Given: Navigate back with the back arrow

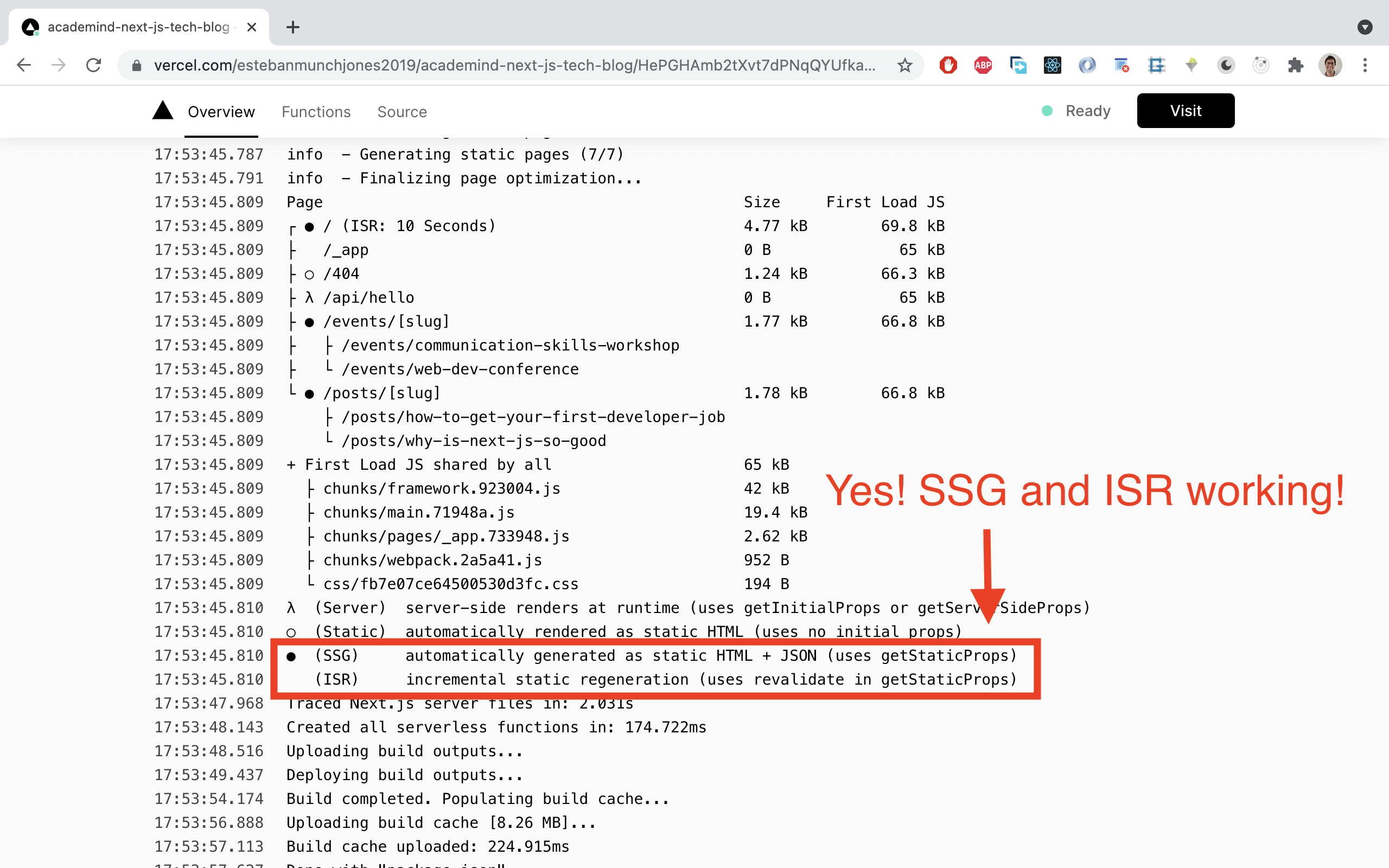Looking at the screenshot, I should [x=23, y=65].
